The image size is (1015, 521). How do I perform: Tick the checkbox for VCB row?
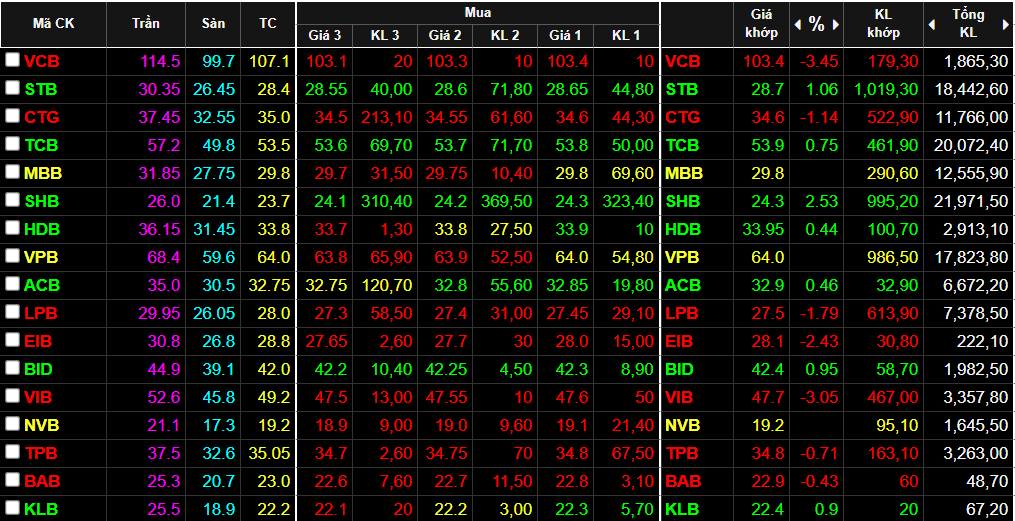tap(12, 61)
